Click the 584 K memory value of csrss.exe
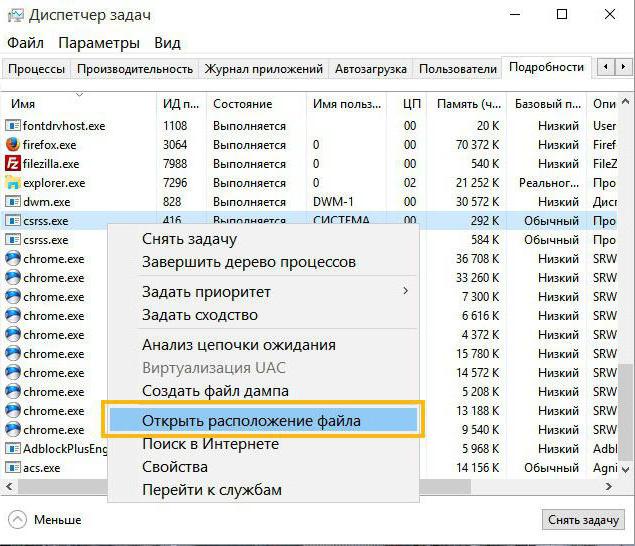635x546 pixels. point(485,240)
